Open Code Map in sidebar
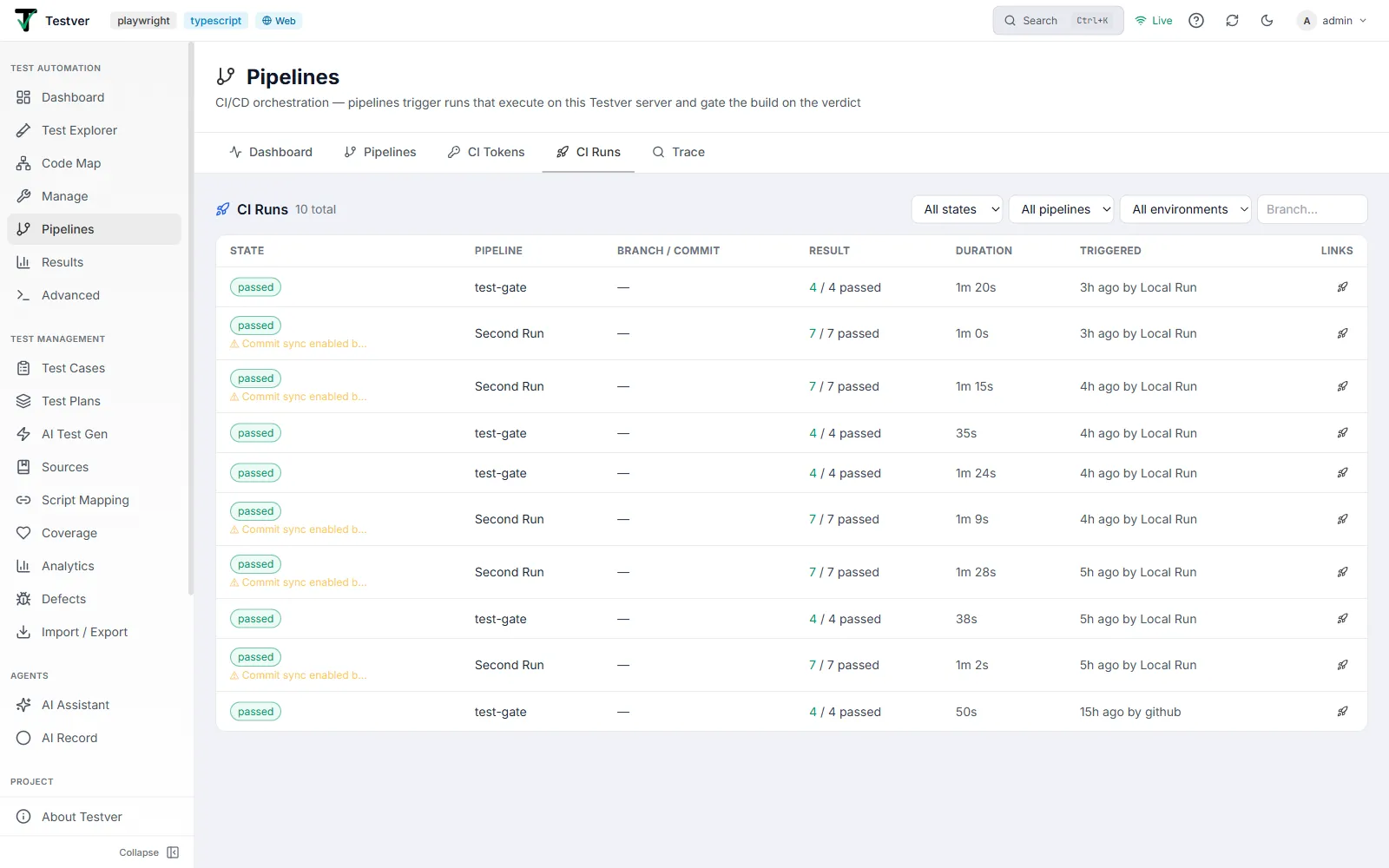The image size is (1389, 868). tap(94, 163)
